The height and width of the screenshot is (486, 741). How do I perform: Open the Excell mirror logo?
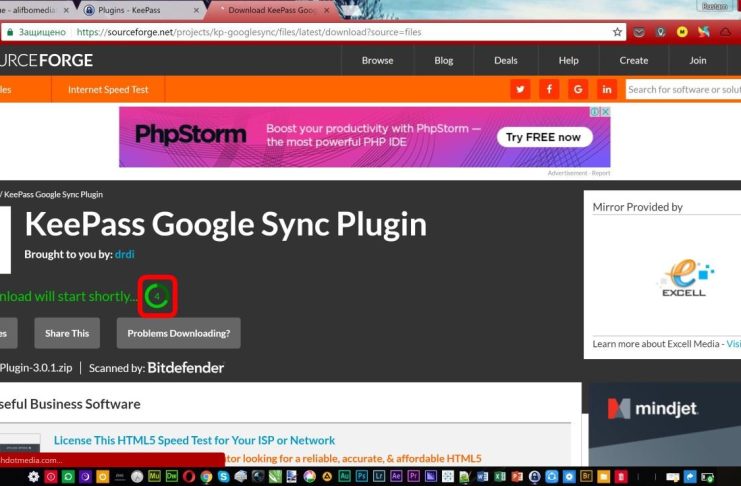pos(684,278)
